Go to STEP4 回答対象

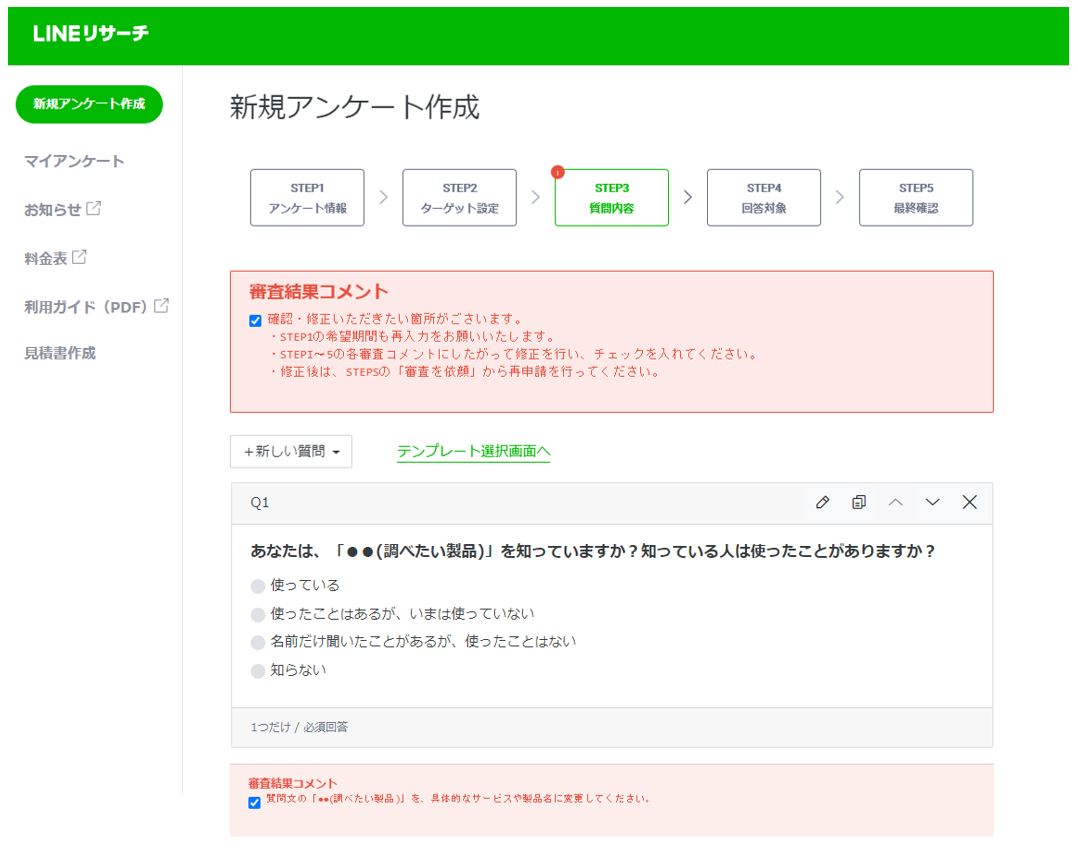click(x=763, y=198)
